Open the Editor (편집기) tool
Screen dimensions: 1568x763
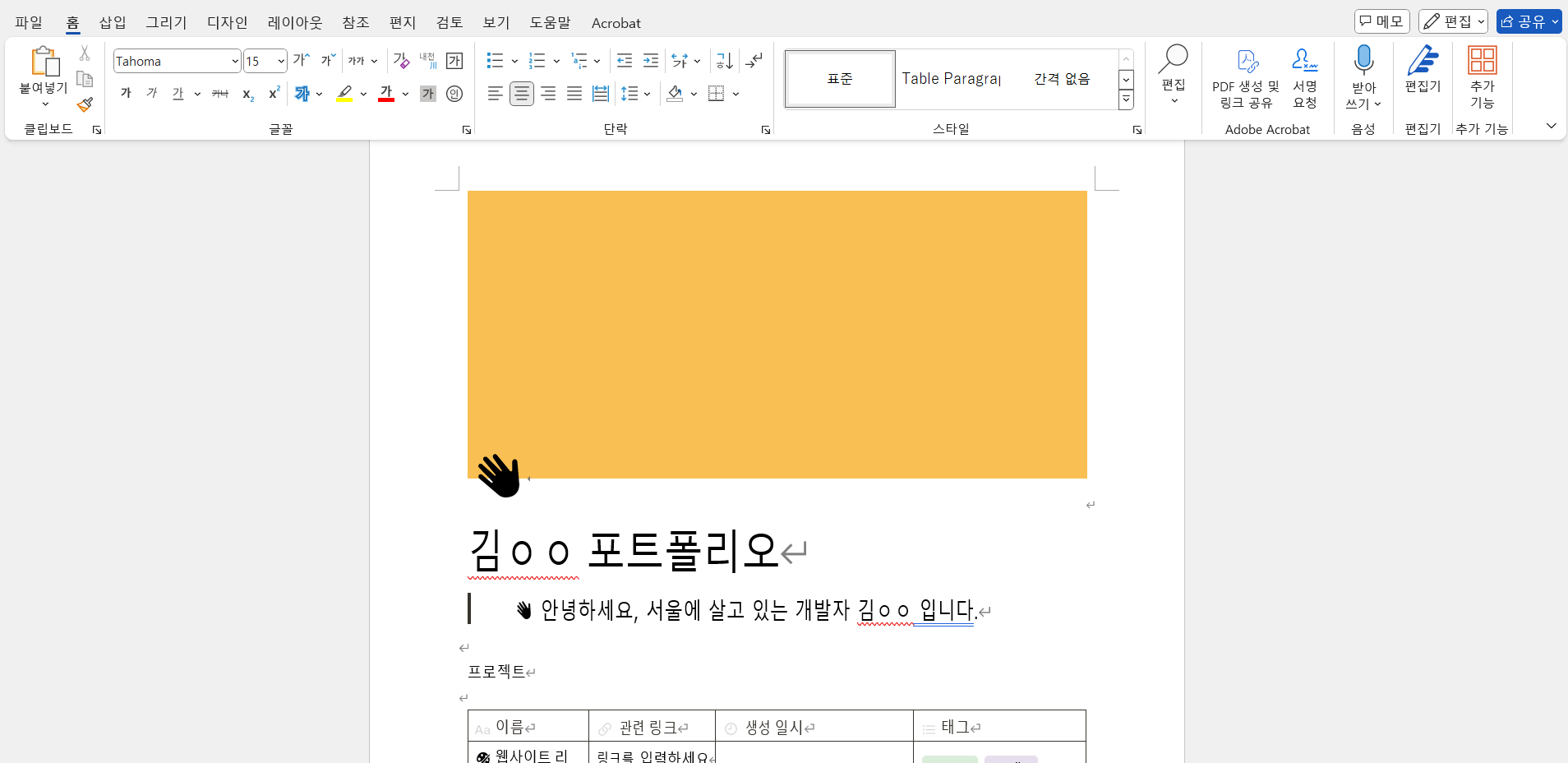coord(1423,69)
